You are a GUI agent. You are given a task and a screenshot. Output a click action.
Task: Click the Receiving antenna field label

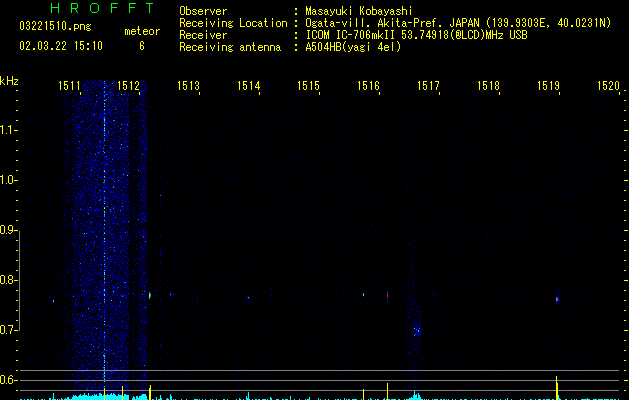pos(230,47)
